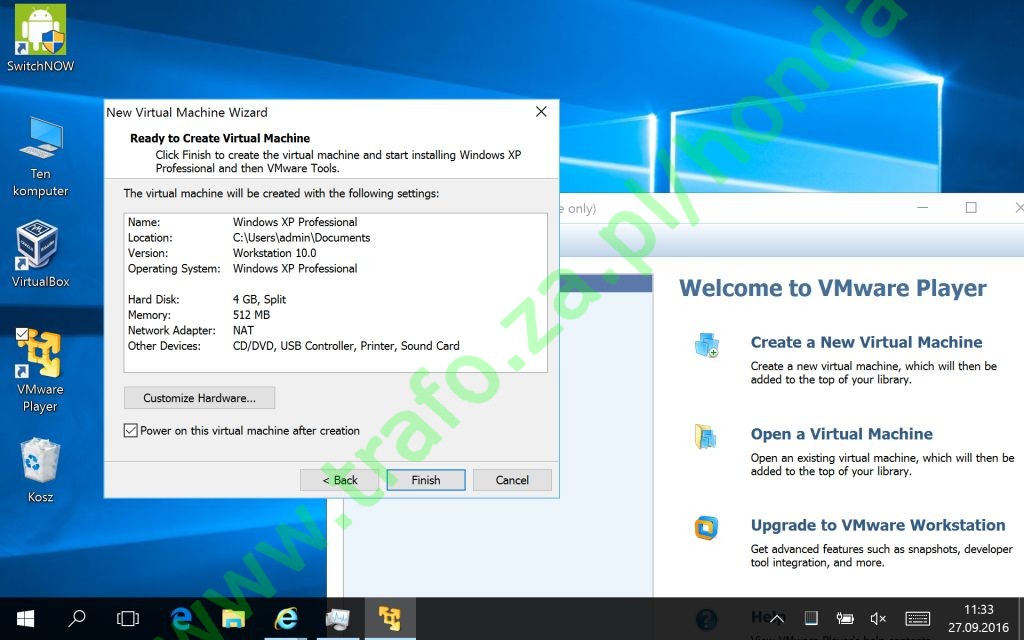1024x640 pixels.
Task: Click Finish to create the virtual machine
Action: pos(426,480)
